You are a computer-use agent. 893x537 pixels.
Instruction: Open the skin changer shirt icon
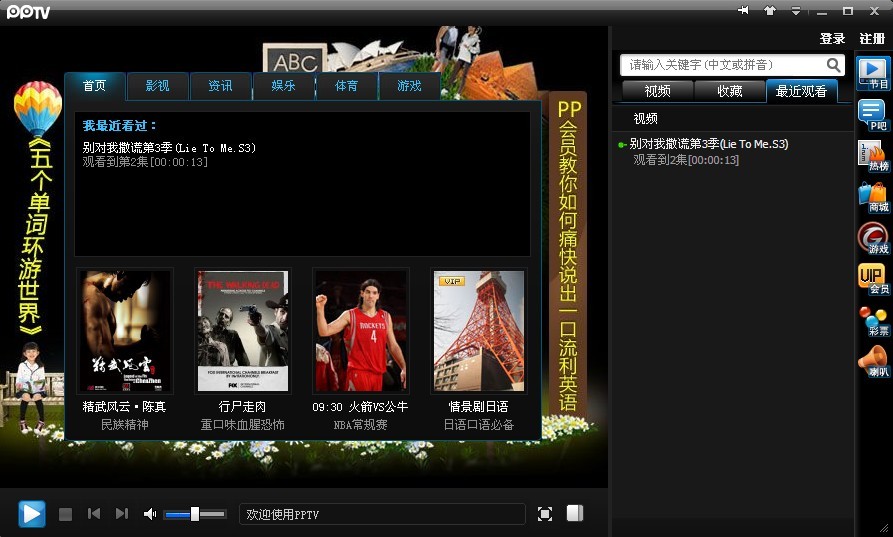769,11
